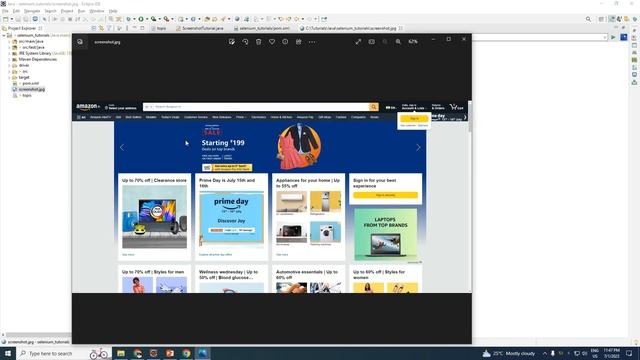Click the Amazon cart icon
This screenshot has width=640, height=360.
[x=456, y=107]
